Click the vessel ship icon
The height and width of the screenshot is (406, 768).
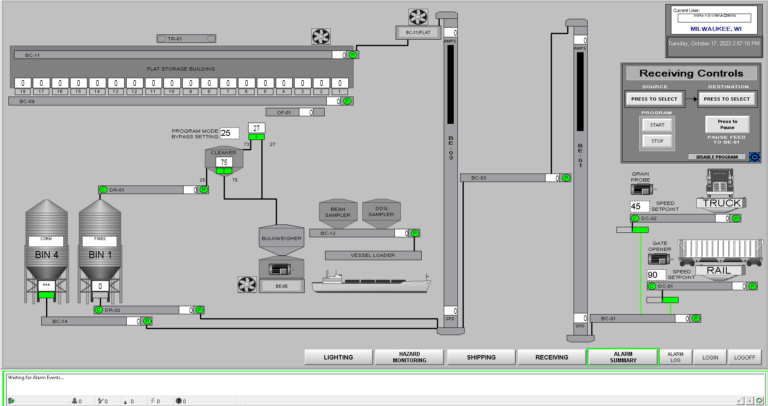tap(370, 283)
